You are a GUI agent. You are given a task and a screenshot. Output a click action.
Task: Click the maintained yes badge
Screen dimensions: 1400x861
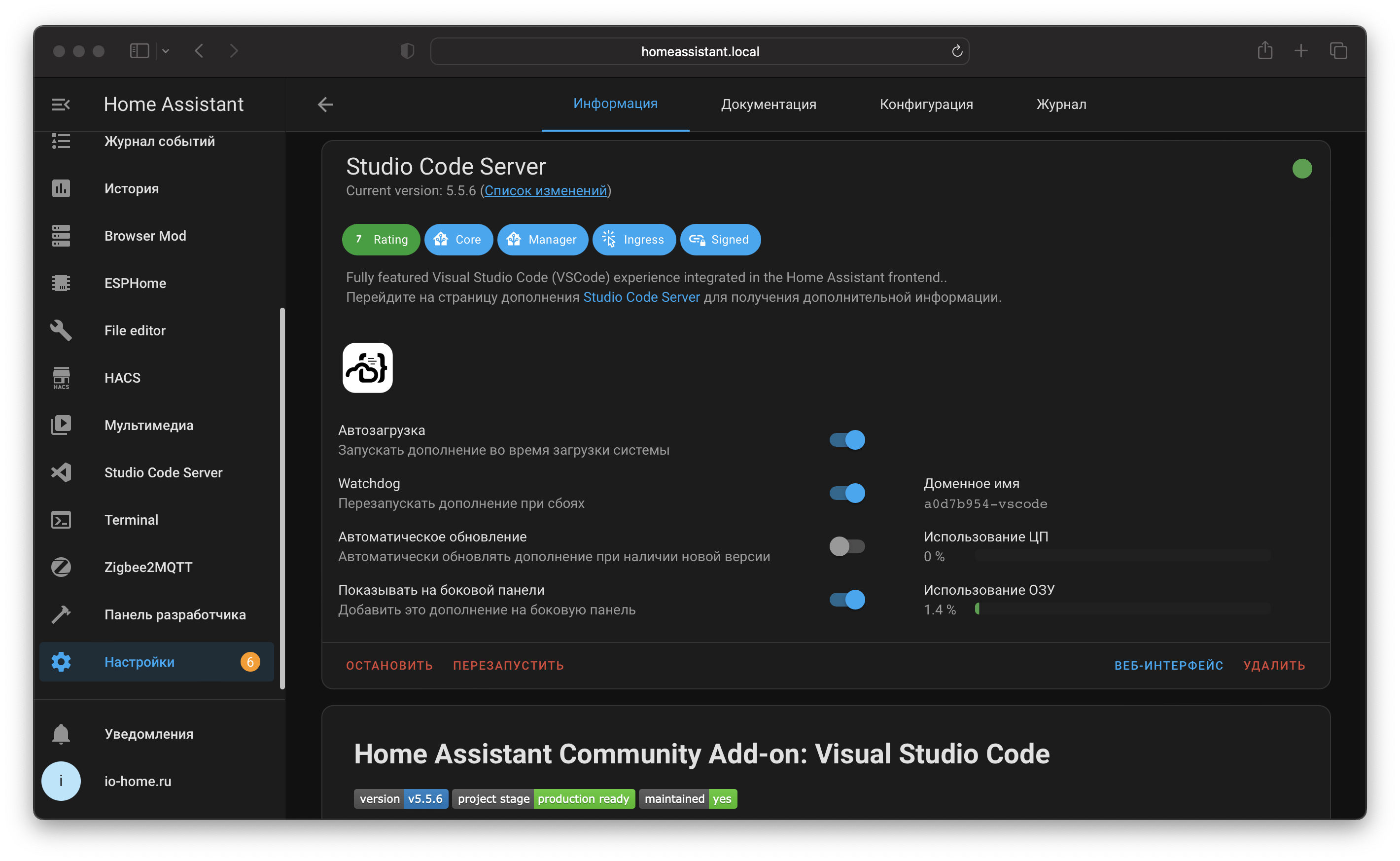click(688, 798)
